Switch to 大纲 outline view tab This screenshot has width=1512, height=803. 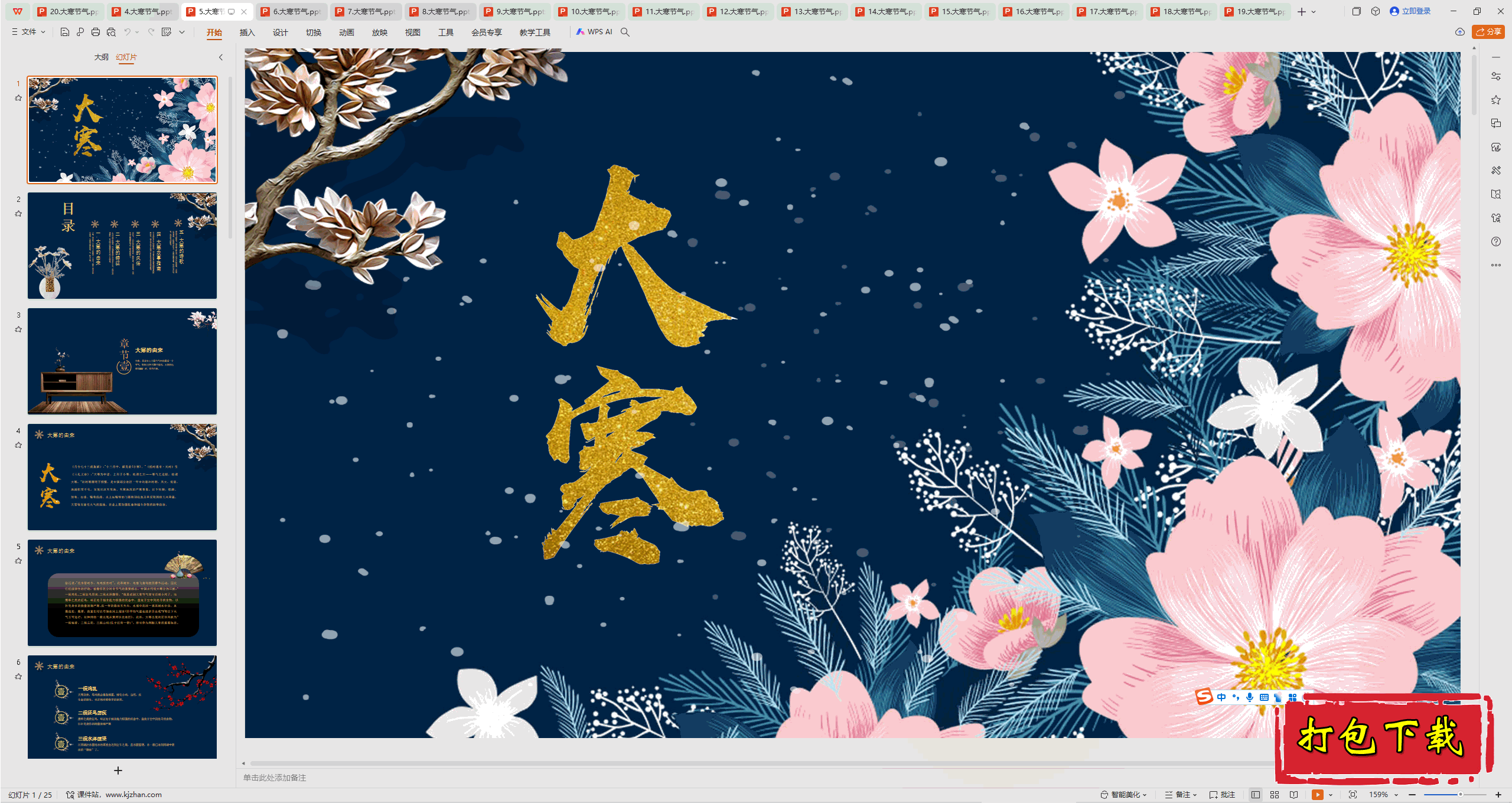point(101,57)
